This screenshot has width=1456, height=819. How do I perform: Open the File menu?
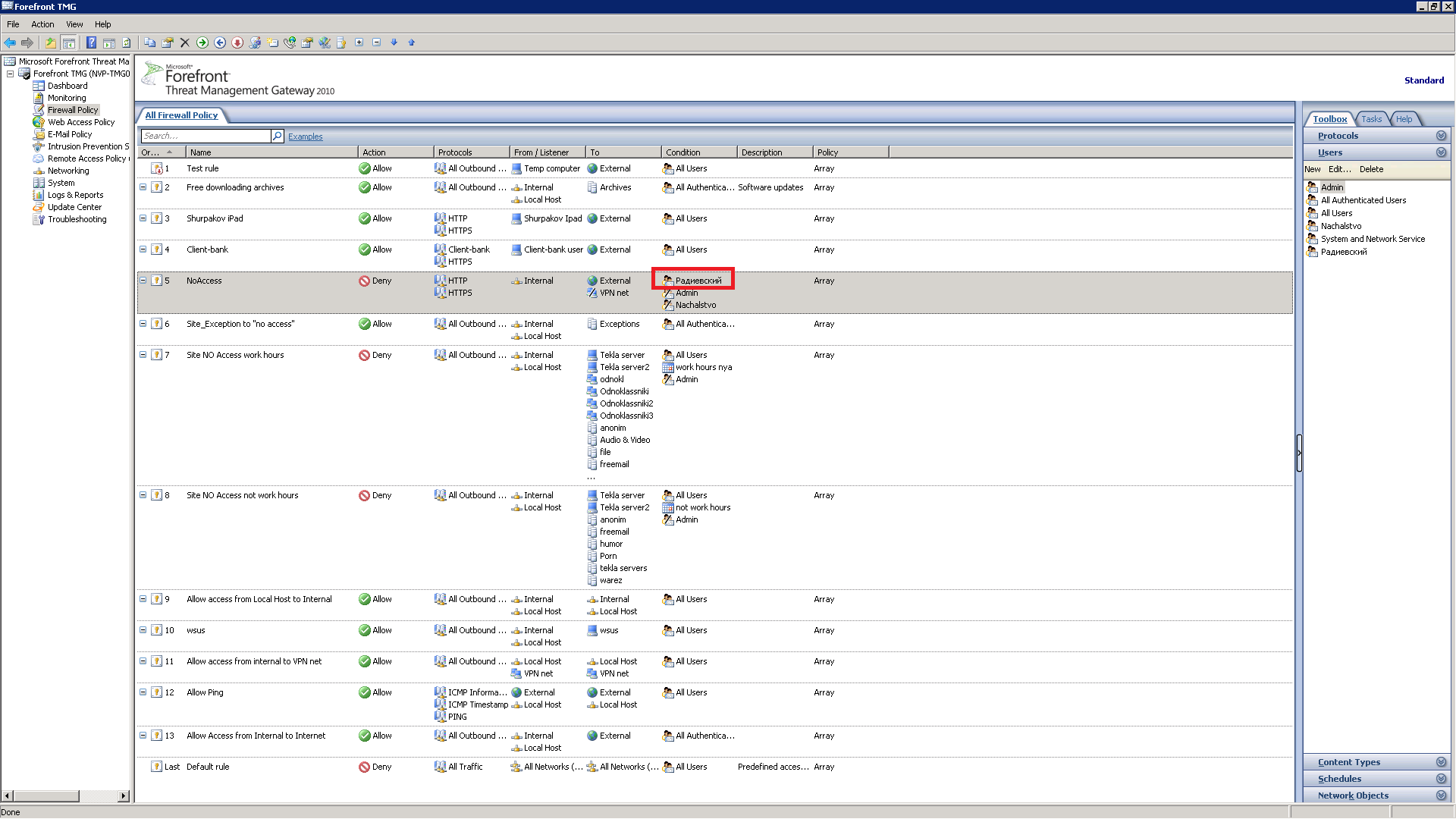[13, 24]
